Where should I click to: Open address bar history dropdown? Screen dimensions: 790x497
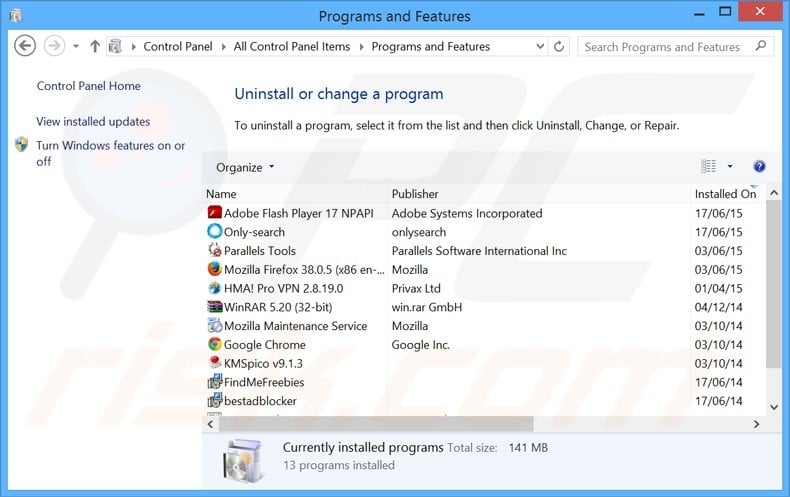pos(540,46)
